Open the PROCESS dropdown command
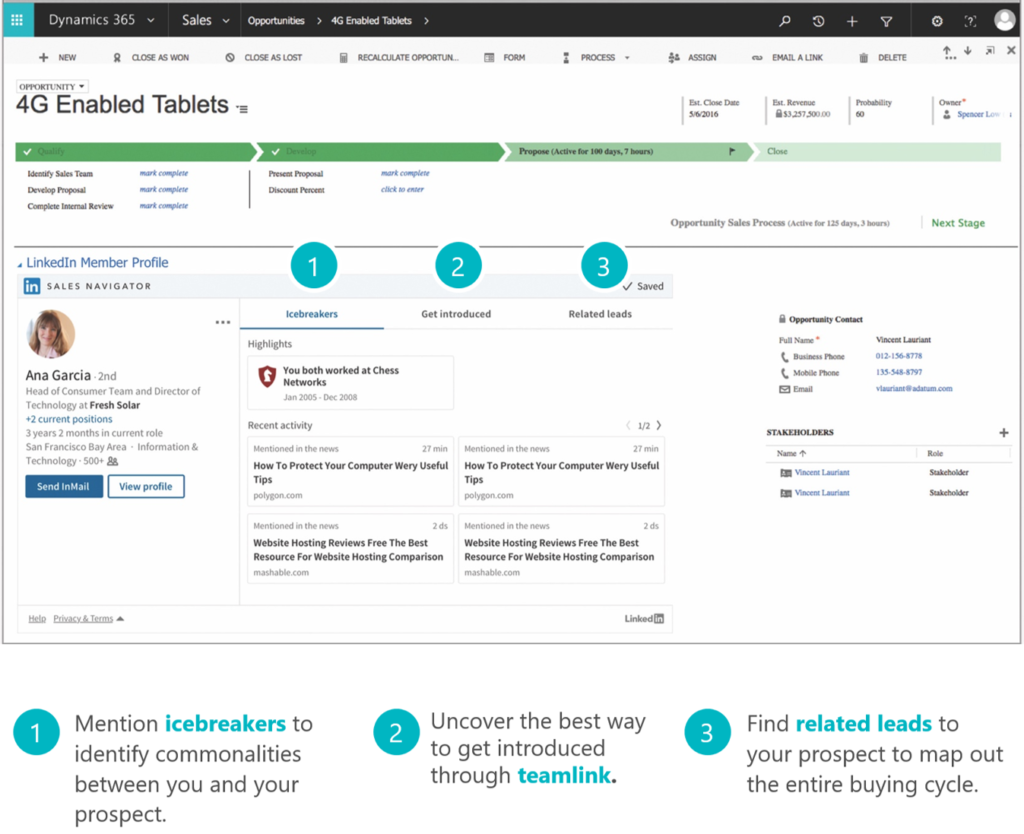The width and height of the screenshot is (1024, 834). click(597, 57)
